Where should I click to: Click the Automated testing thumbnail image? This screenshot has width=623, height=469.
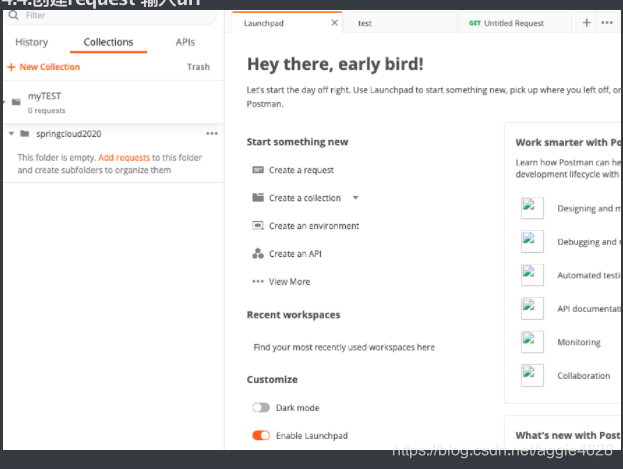pos(532,275)
